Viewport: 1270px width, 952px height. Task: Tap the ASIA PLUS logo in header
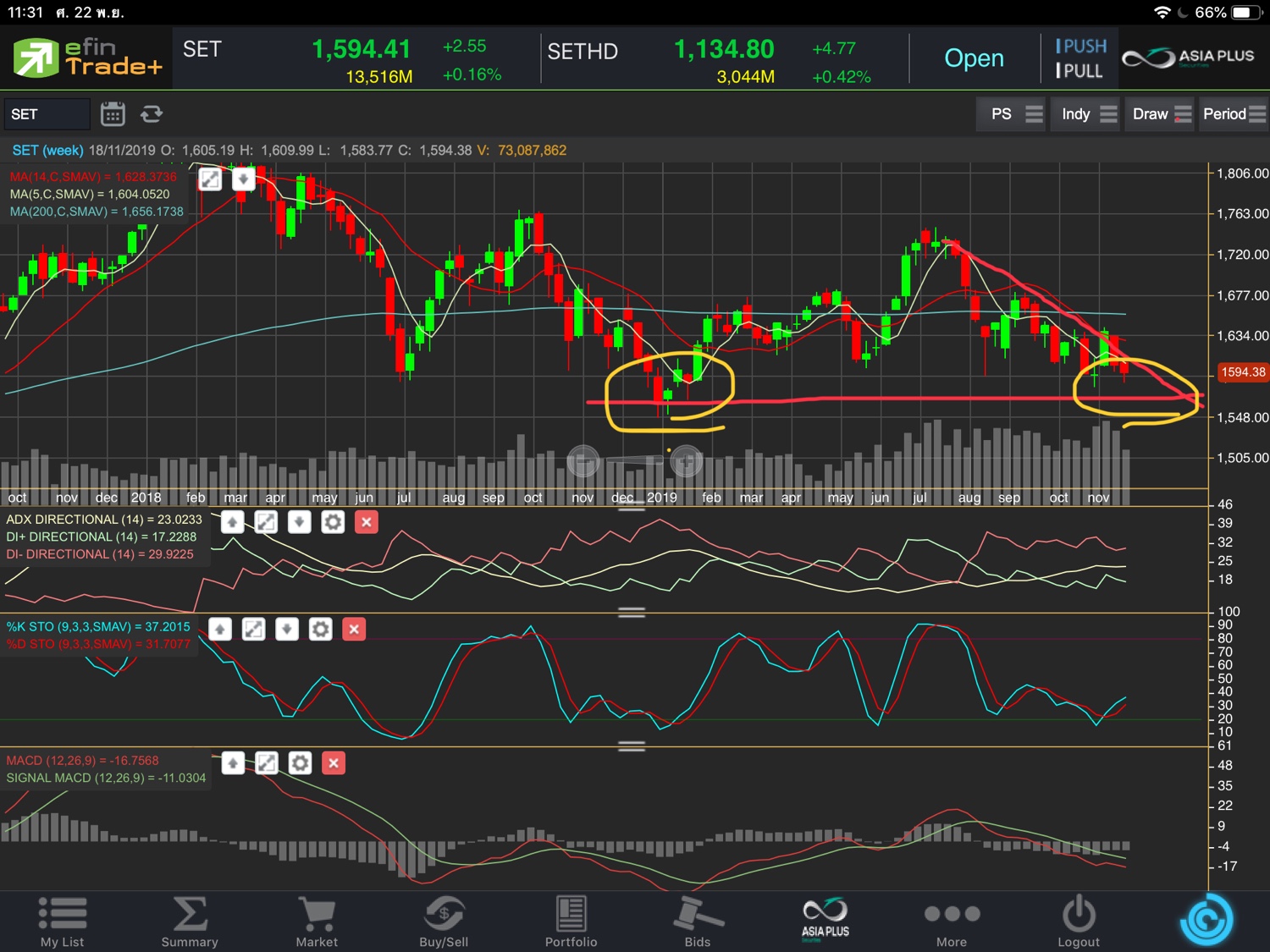(1188, 58)
